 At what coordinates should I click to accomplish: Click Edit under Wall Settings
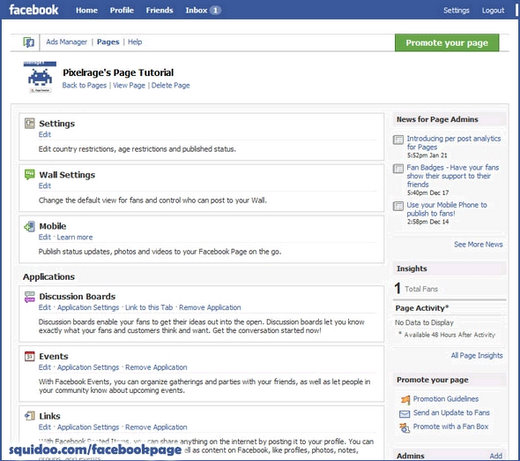click(45, 186)
